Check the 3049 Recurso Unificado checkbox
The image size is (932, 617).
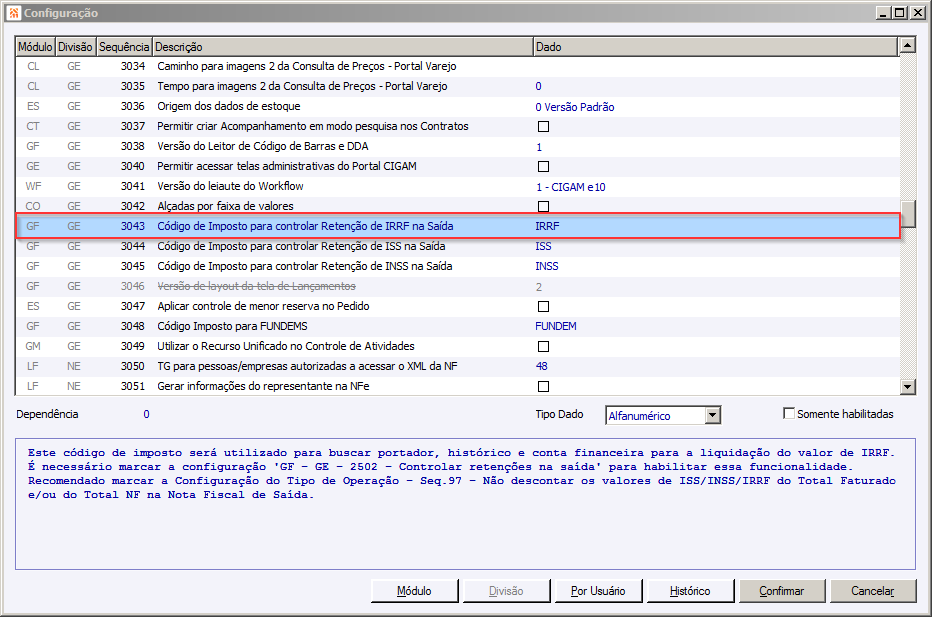tap(543, 347)
